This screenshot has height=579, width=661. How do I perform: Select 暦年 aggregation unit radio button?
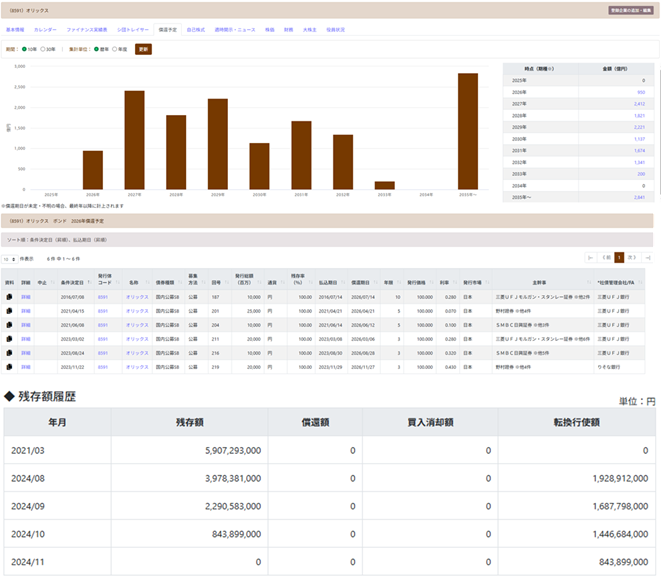pyautogui.click(x=97, y=49)
